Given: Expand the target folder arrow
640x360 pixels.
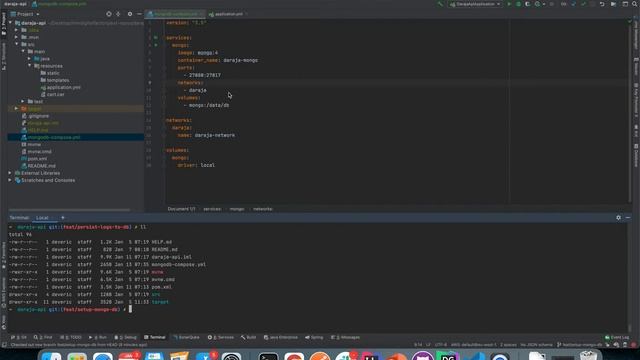Looking at the screenshot, I should click(x=17, y=109).
